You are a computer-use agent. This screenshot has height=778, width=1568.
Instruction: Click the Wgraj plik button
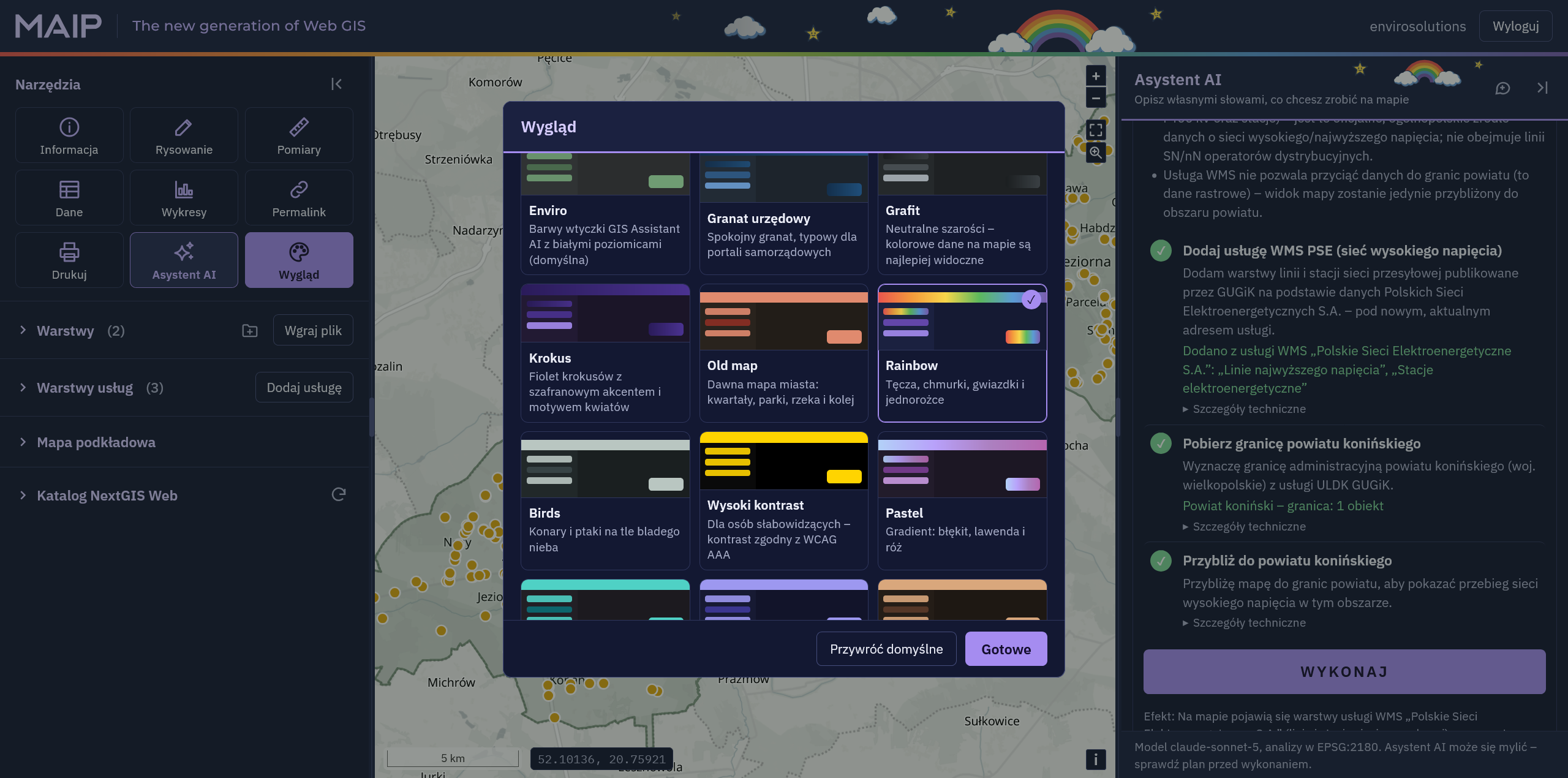(x=313, y=330)
